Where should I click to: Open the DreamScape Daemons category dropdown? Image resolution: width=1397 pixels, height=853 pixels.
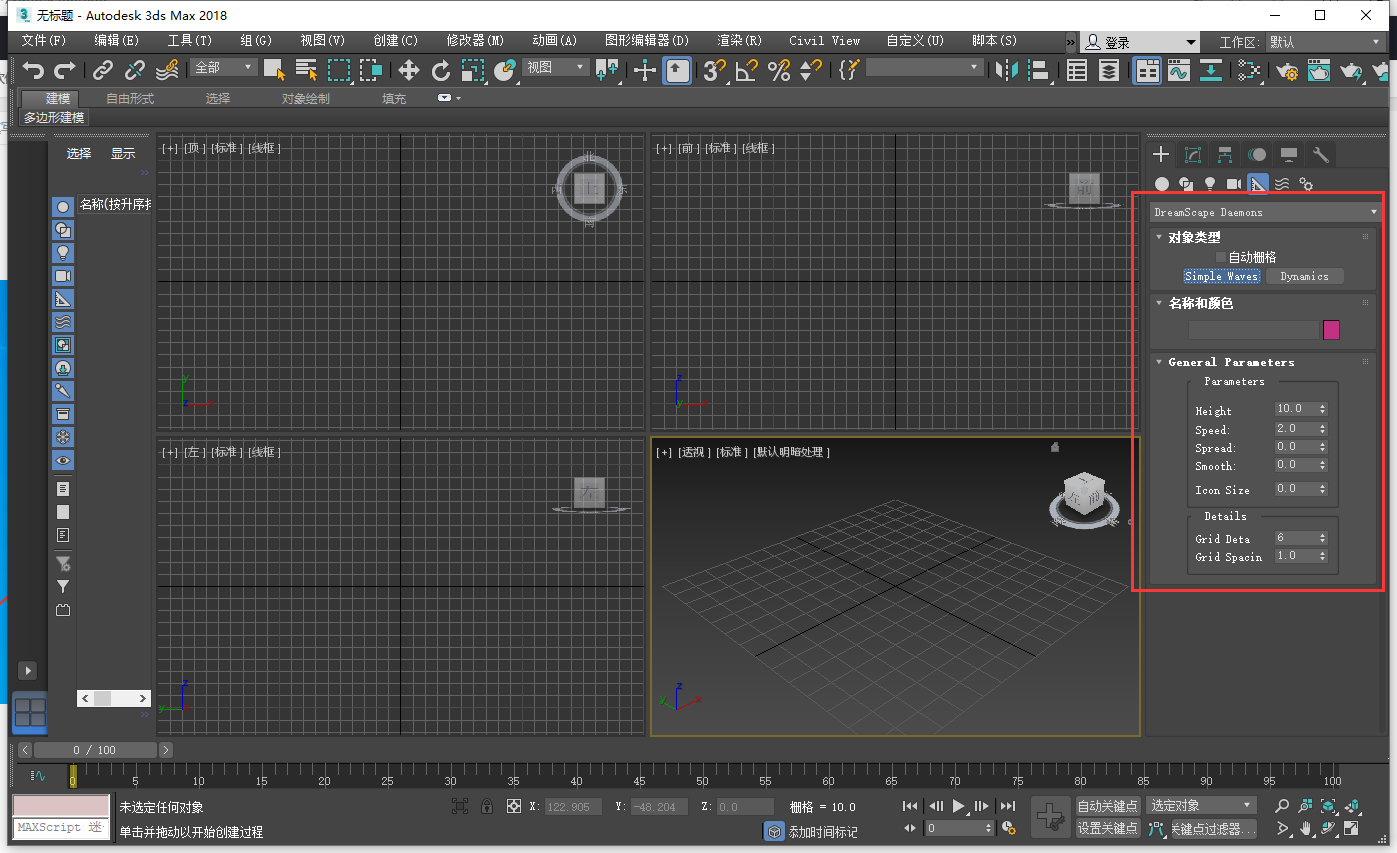tap(1265, 212)
